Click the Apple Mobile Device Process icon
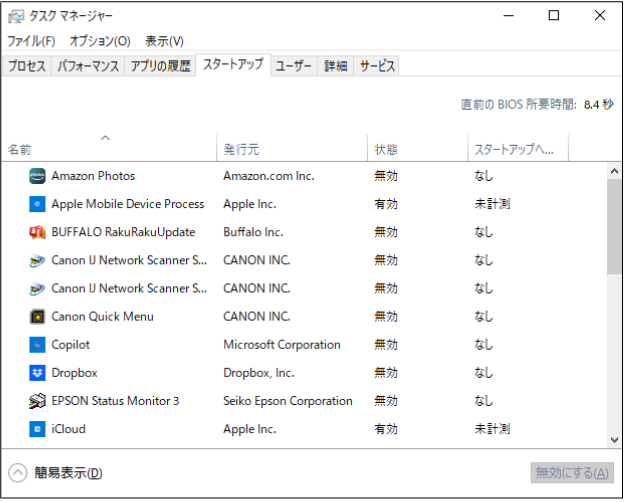Viewport: 625px width, 502px height. tap(37, 204)
